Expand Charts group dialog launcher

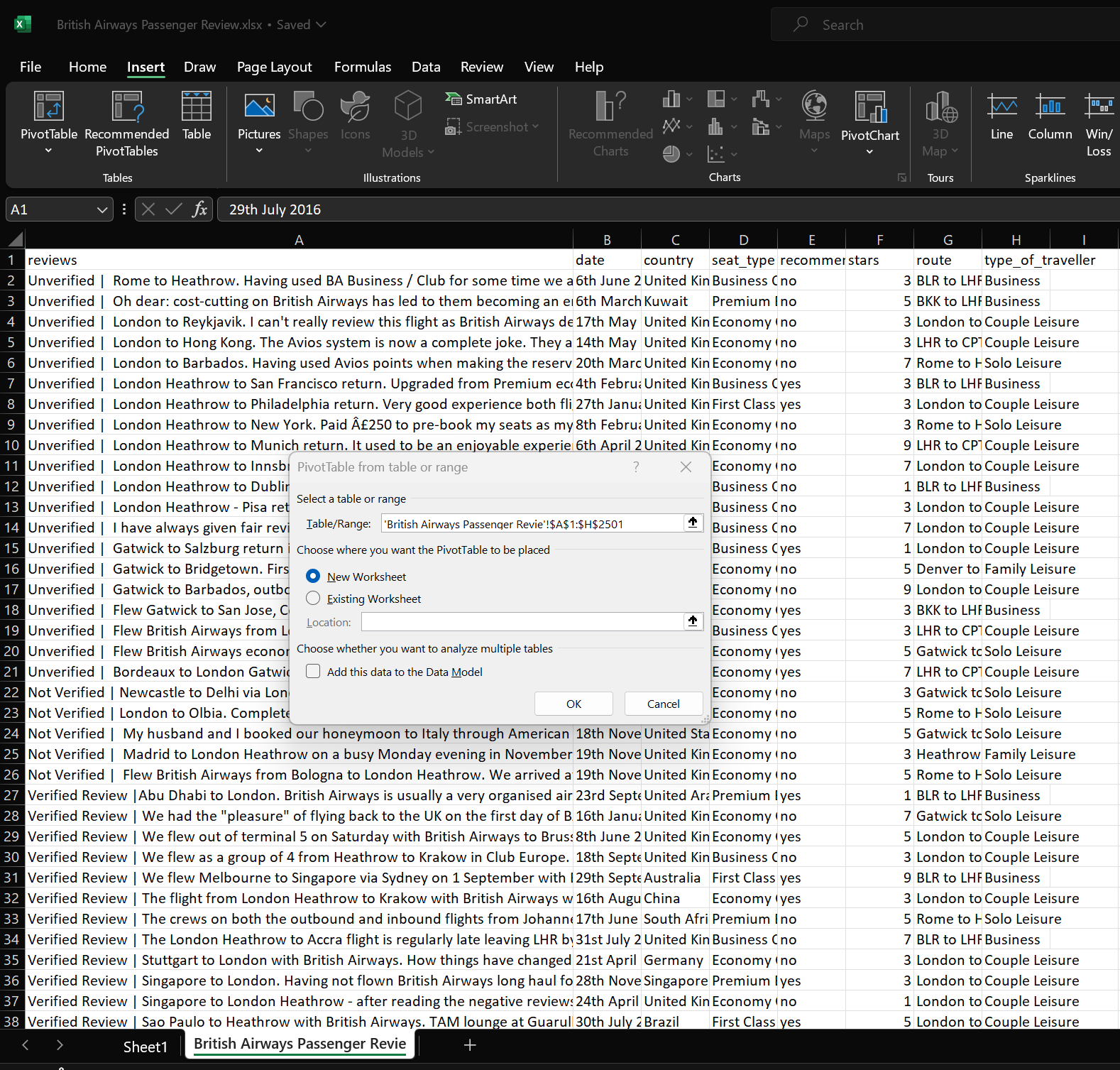tap(902, 178)
